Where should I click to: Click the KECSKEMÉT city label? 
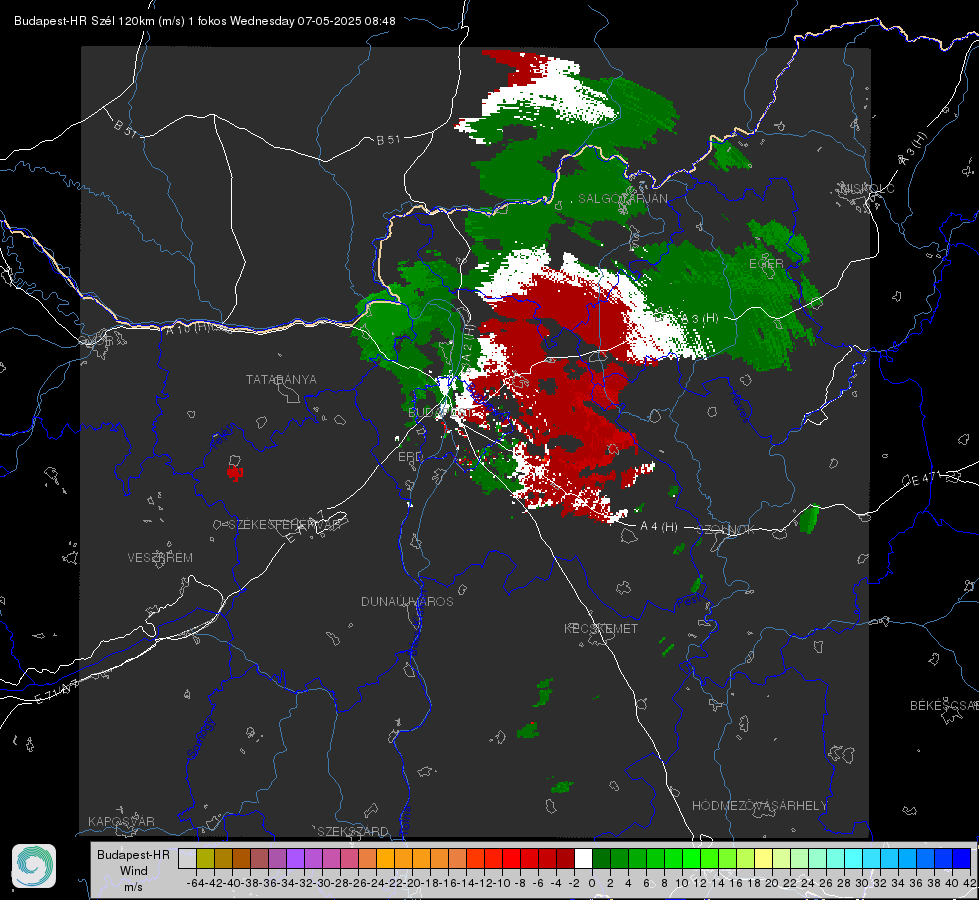point(601,629)
